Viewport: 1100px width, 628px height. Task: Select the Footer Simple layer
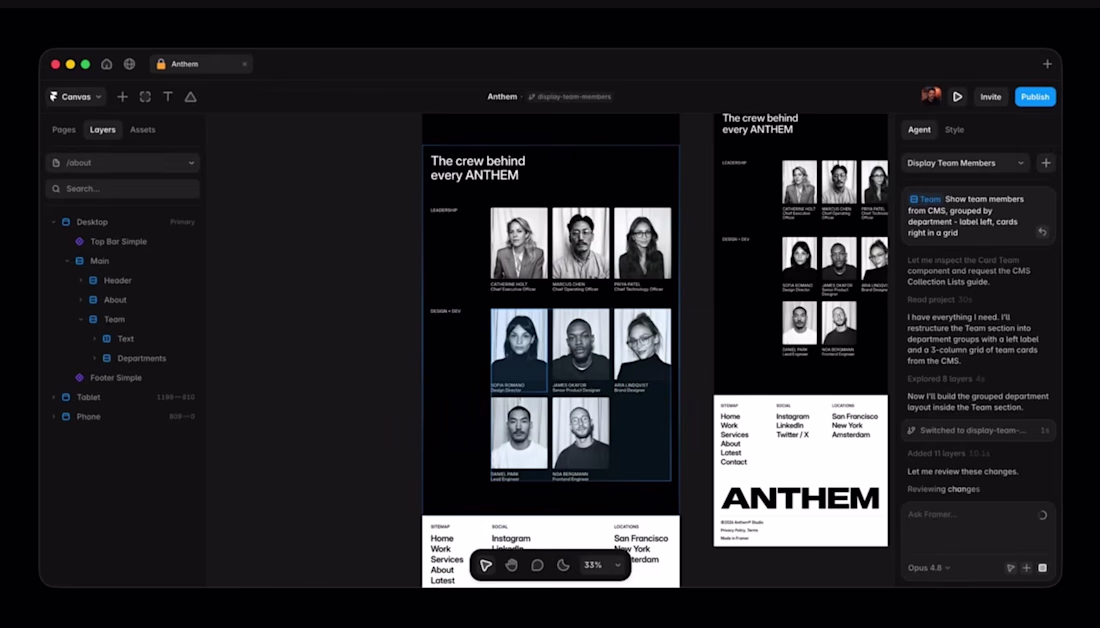(x=116, y=378)
